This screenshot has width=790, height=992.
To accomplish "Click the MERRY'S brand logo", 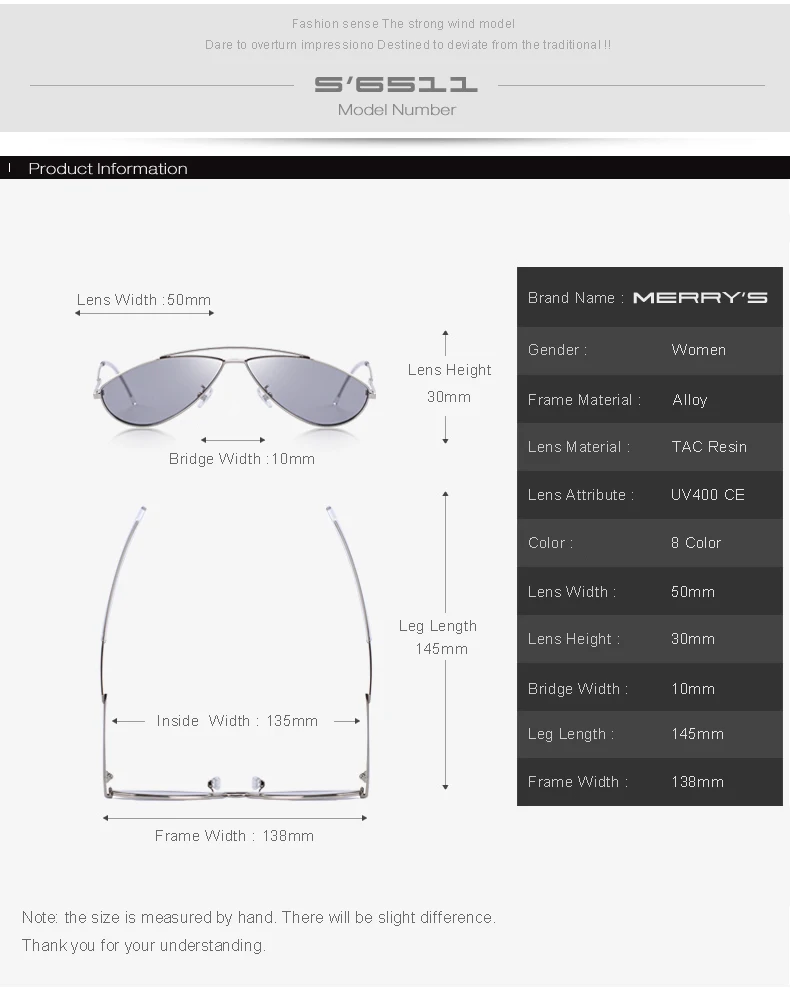I will [700, 297].
